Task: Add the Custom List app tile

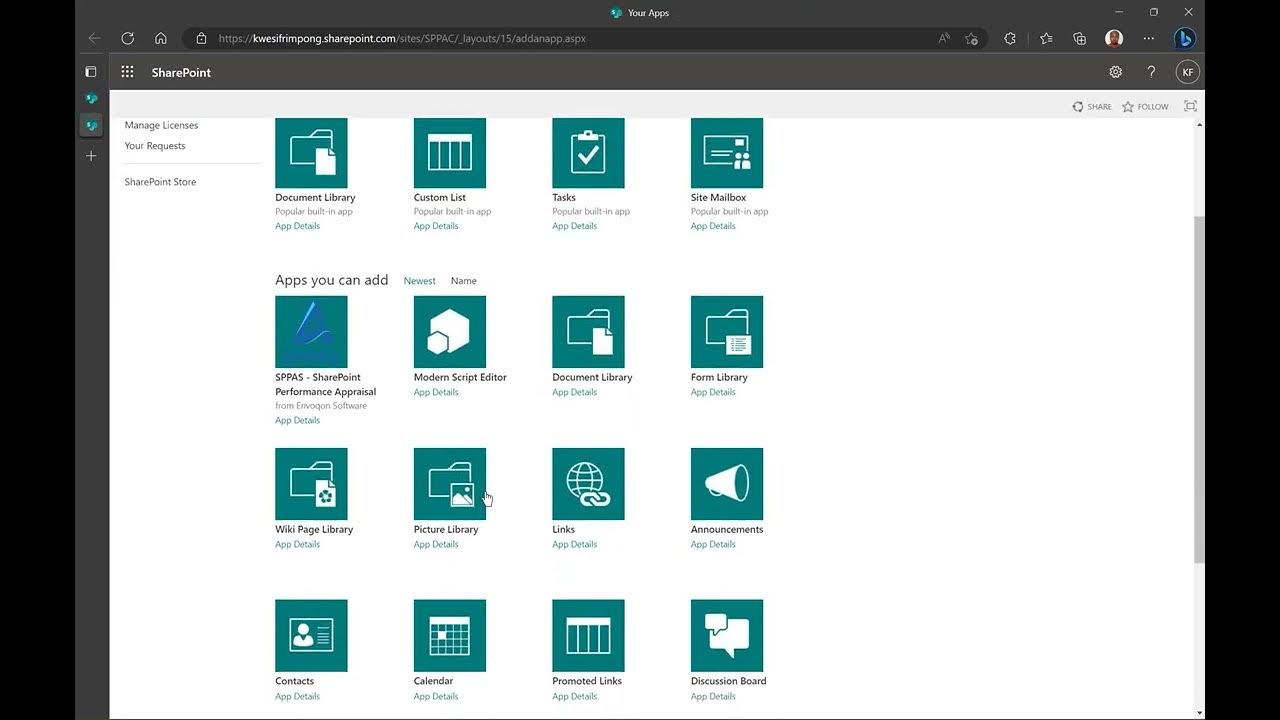Action: pos(450,153)
